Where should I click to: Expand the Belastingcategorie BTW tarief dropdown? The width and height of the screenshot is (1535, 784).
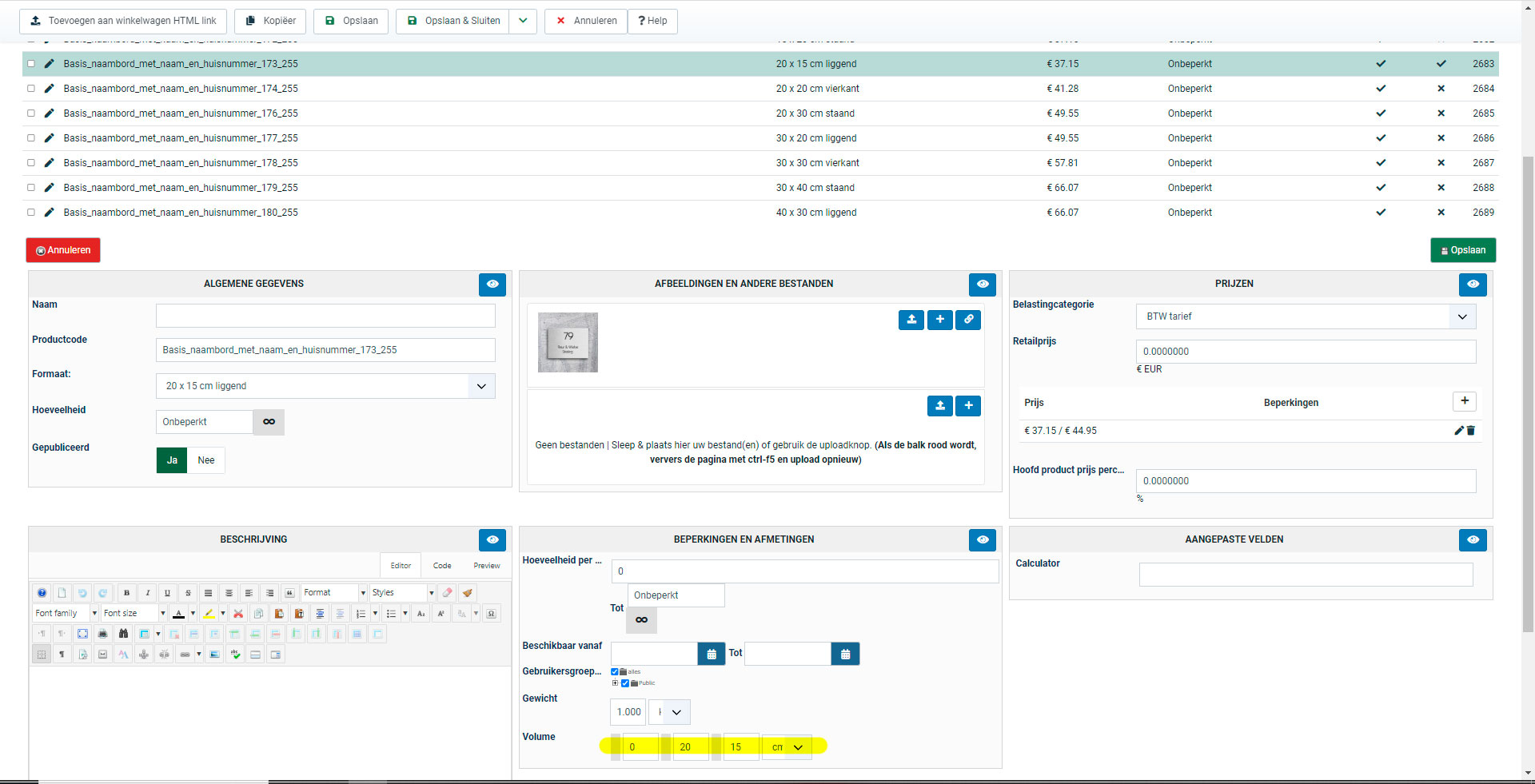click(1461, 316)
